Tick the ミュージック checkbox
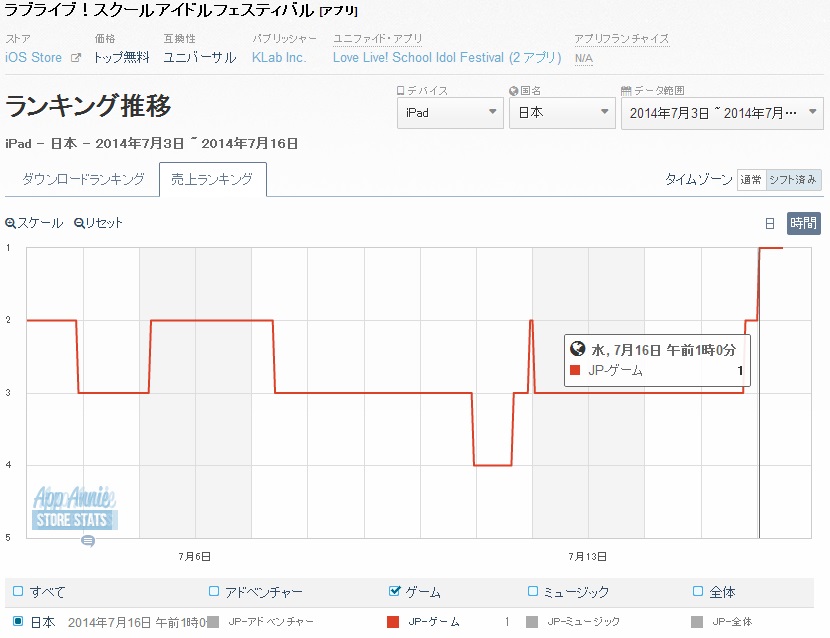The width and height of the screenshot is (830, 638). pyautogui.click(x=533, y=591)
